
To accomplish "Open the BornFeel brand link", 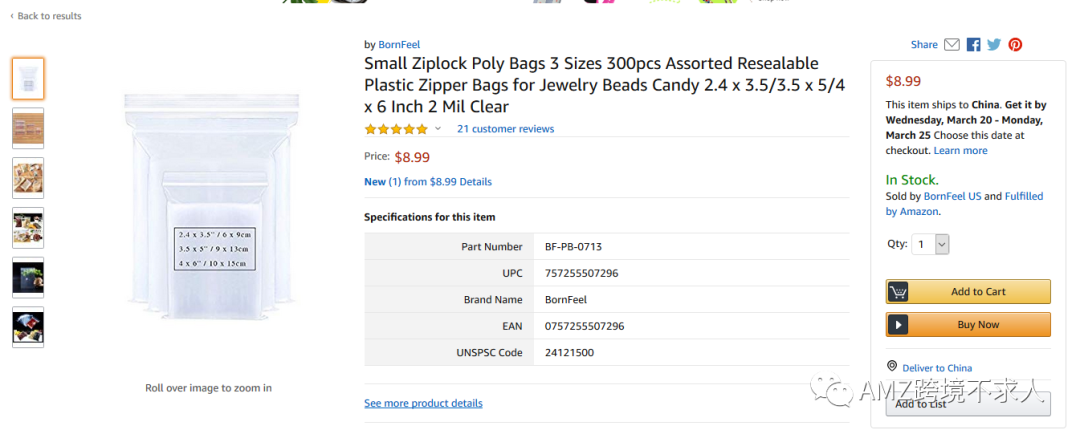I will (x=398, y=45).
